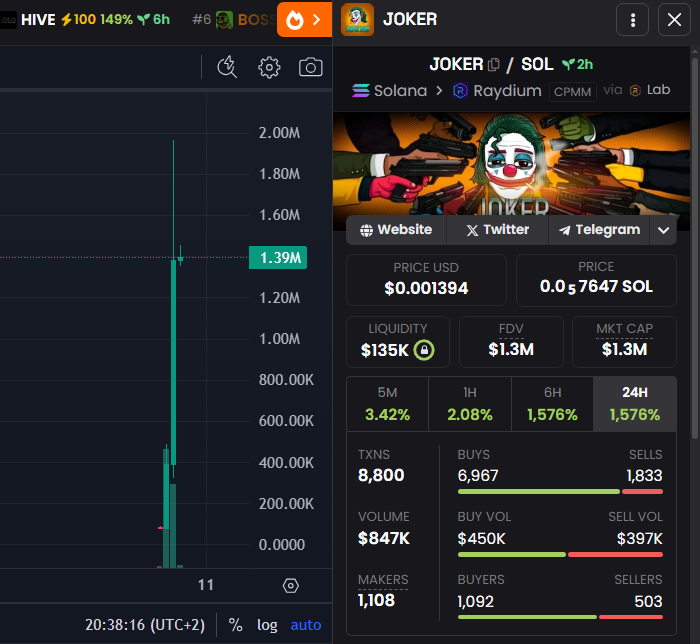Click the liquidity lock icon
The height and width of the screenshot is (644, 700).
[x=424, y=350]
